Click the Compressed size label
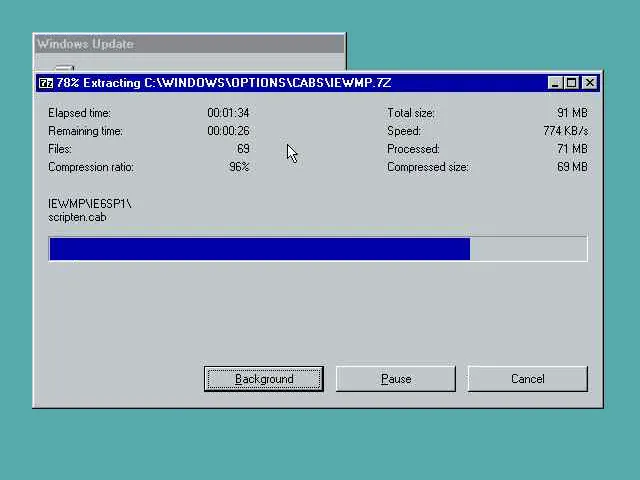Screen dimensions: 640x480 click(427, 167)
